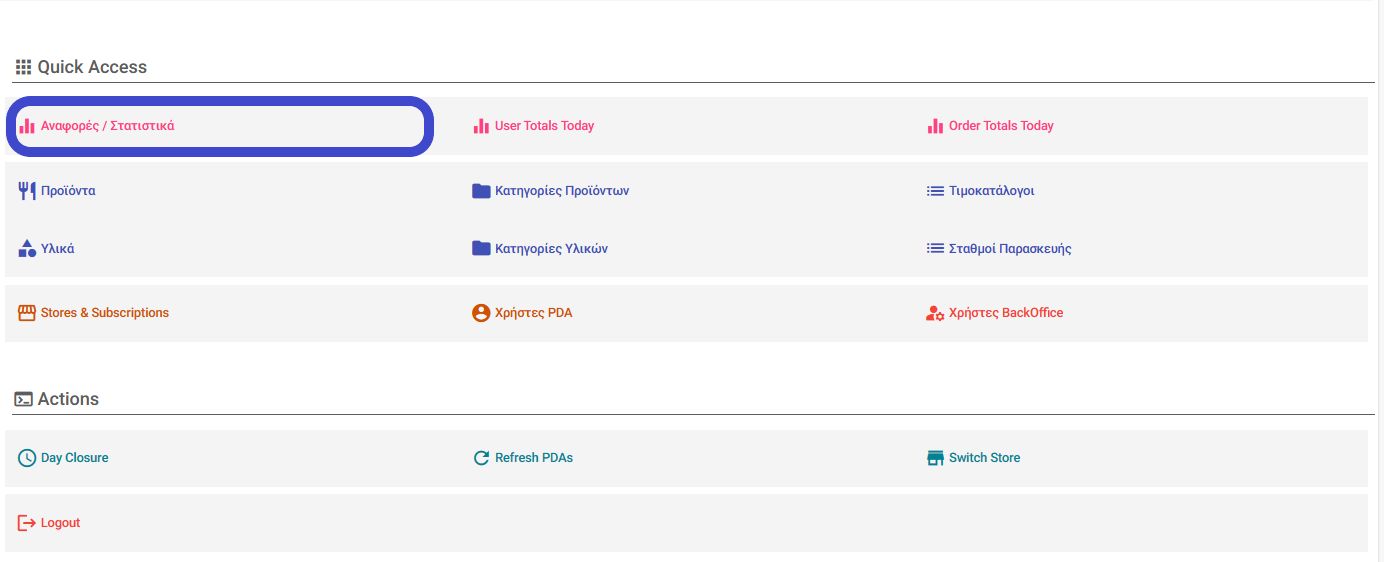
Task: Click the list icon beside Τιμοκατάλογοι
Action: point(935,191)
